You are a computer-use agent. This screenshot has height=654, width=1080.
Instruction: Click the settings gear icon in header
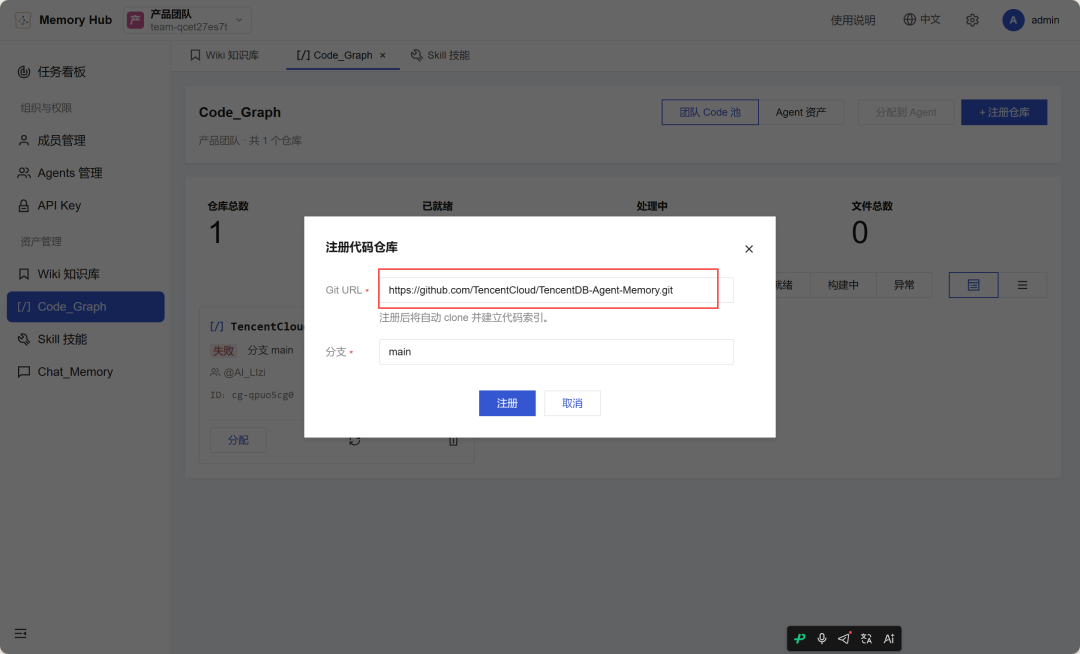point(972,20)
